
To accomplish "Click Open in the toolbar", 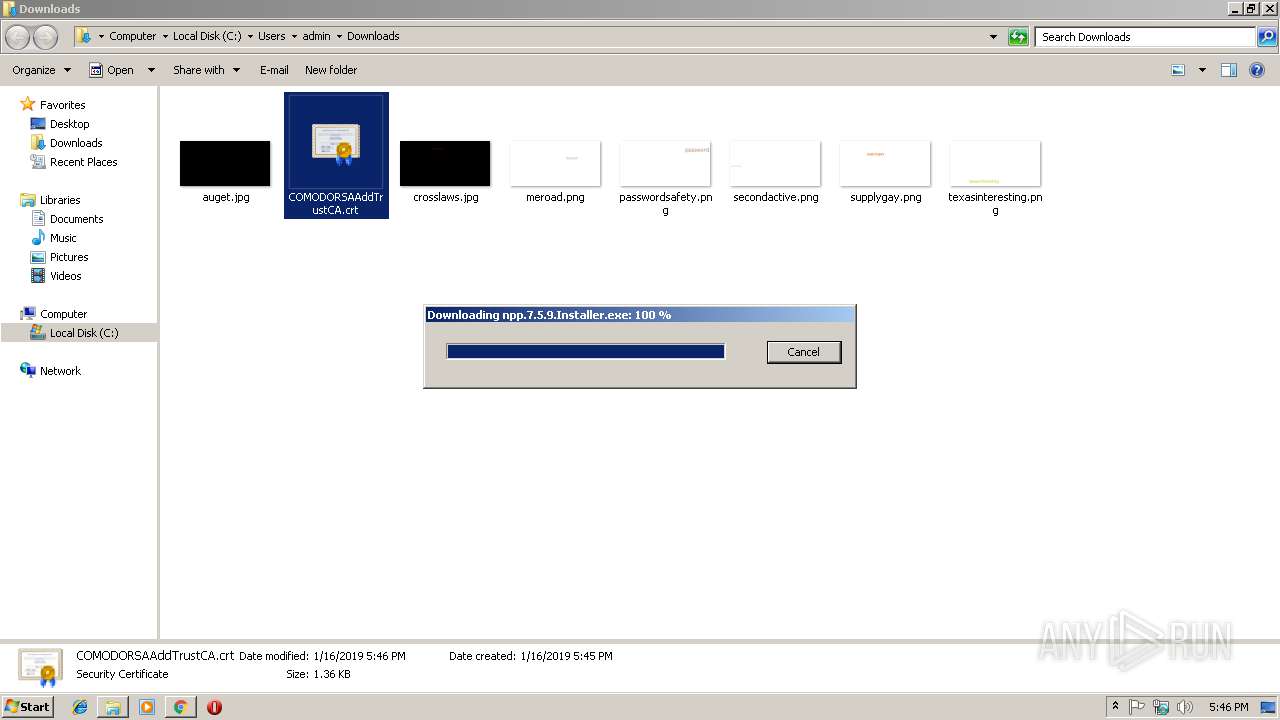I will [x=113, y=70].
